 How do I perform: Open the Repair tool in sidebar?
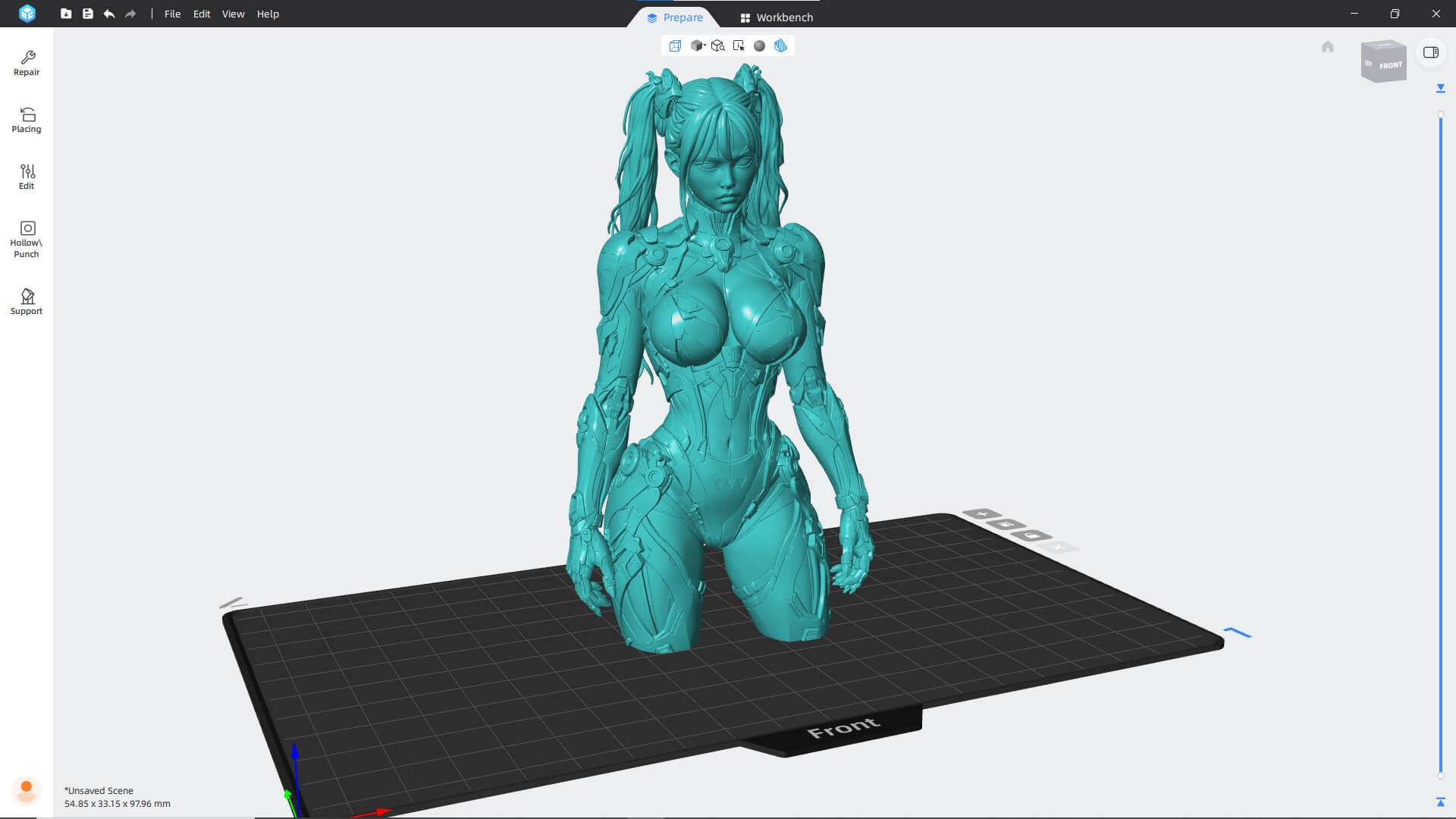point(27,63)
